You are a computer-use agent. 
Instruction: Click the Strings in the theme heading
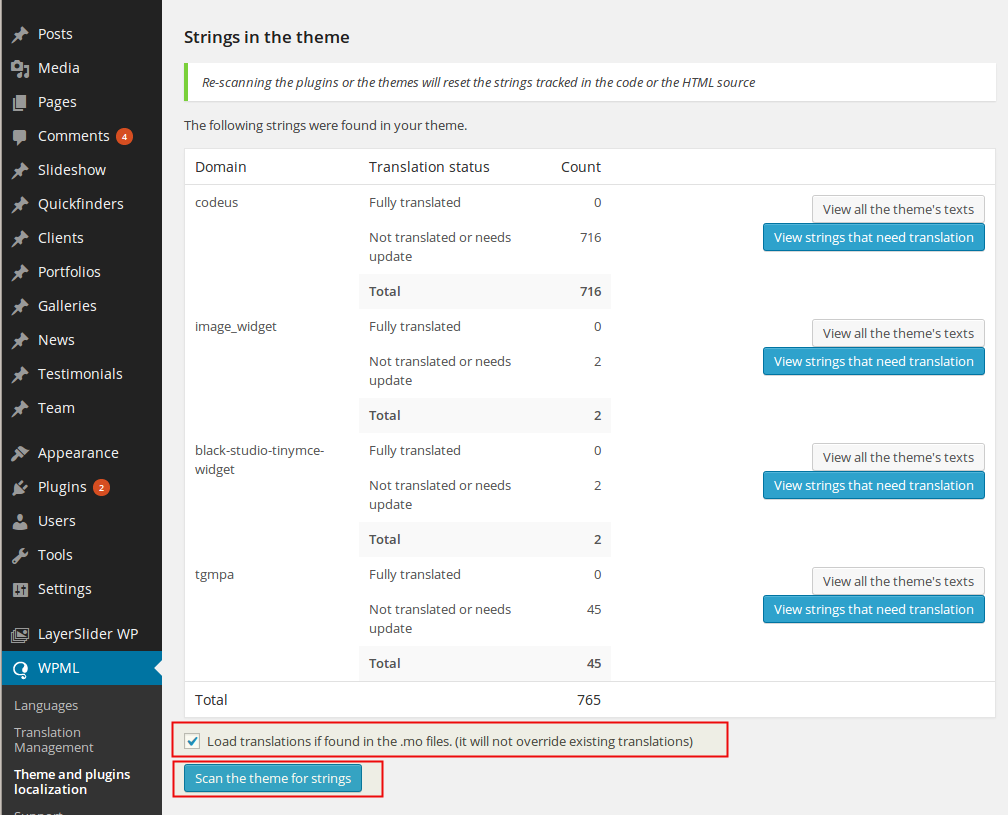tap(267, 37)
